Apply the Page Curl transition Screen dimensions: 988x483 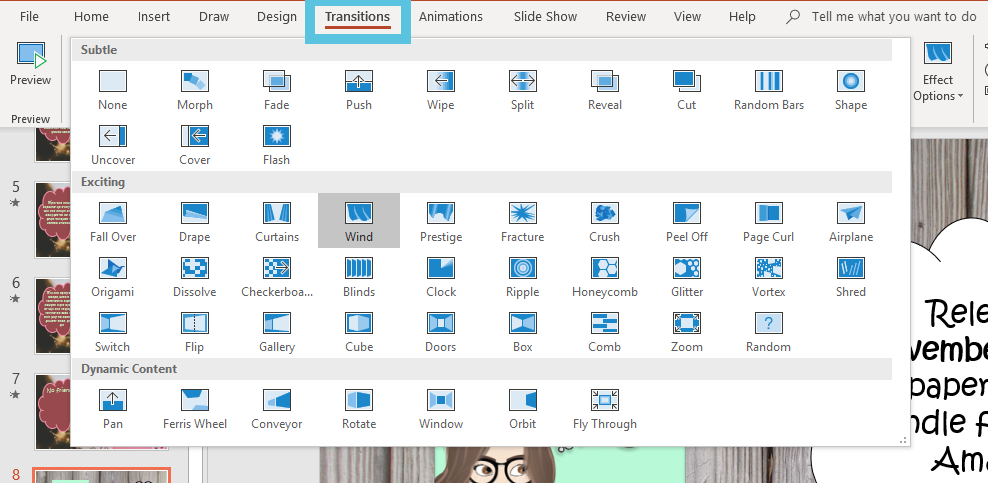tap(769, 222)
